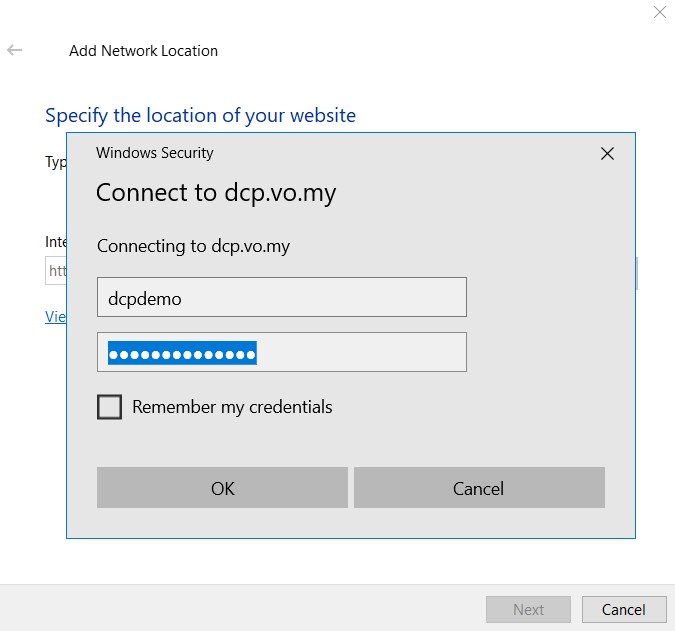Click the 'Windows Security' title text
Image resolution: width=675 pixels, height=631 pixels.
155,153
